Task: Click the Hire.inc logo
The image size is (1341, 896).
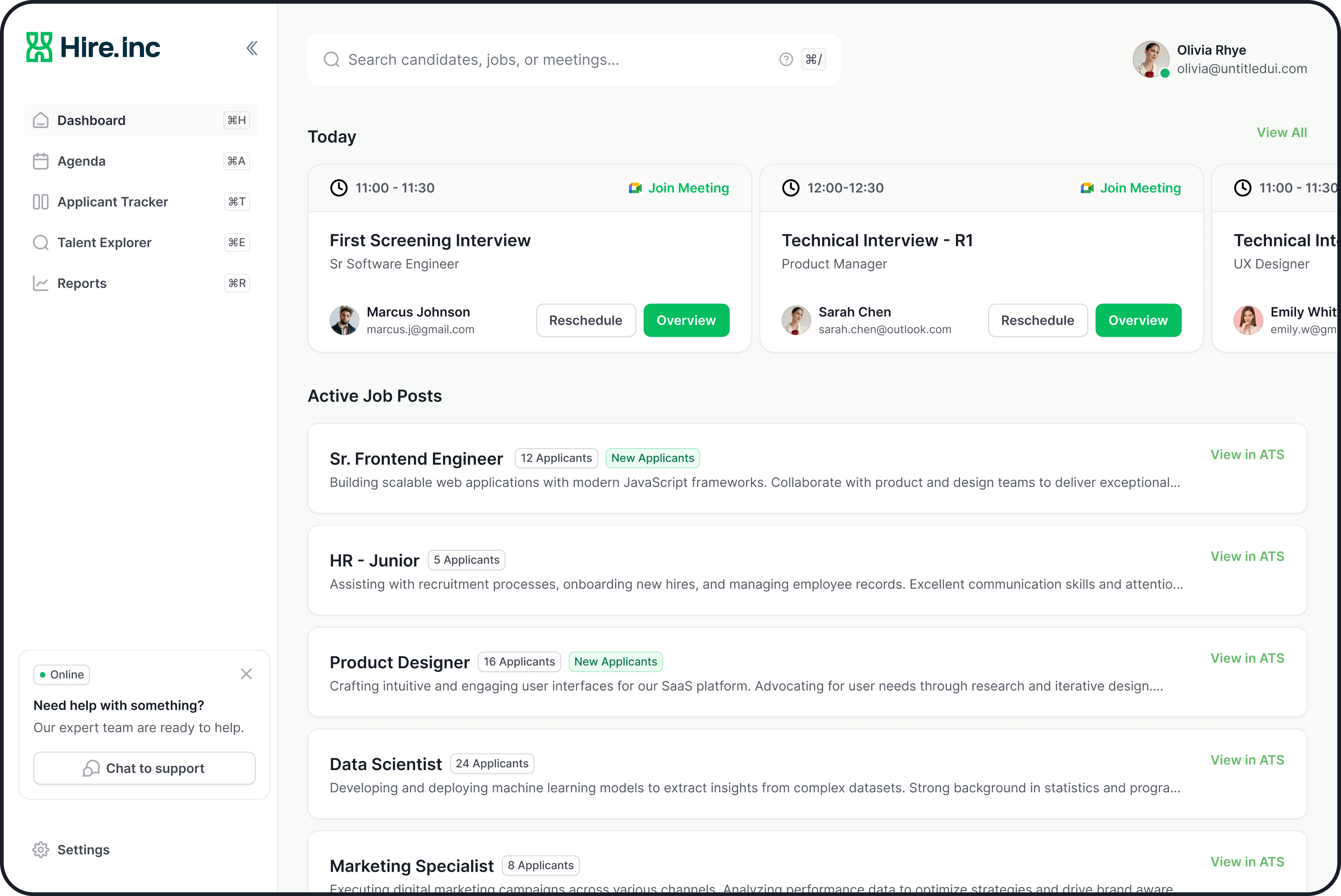Action: coord(93,47)
